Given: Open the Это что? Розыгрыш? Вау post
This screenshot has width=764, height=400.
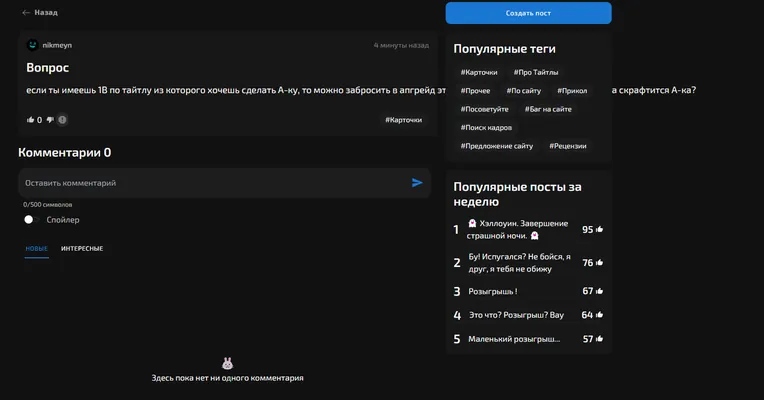Looking at the screenshot, I should pyautogui.click(x=516, y=315).
